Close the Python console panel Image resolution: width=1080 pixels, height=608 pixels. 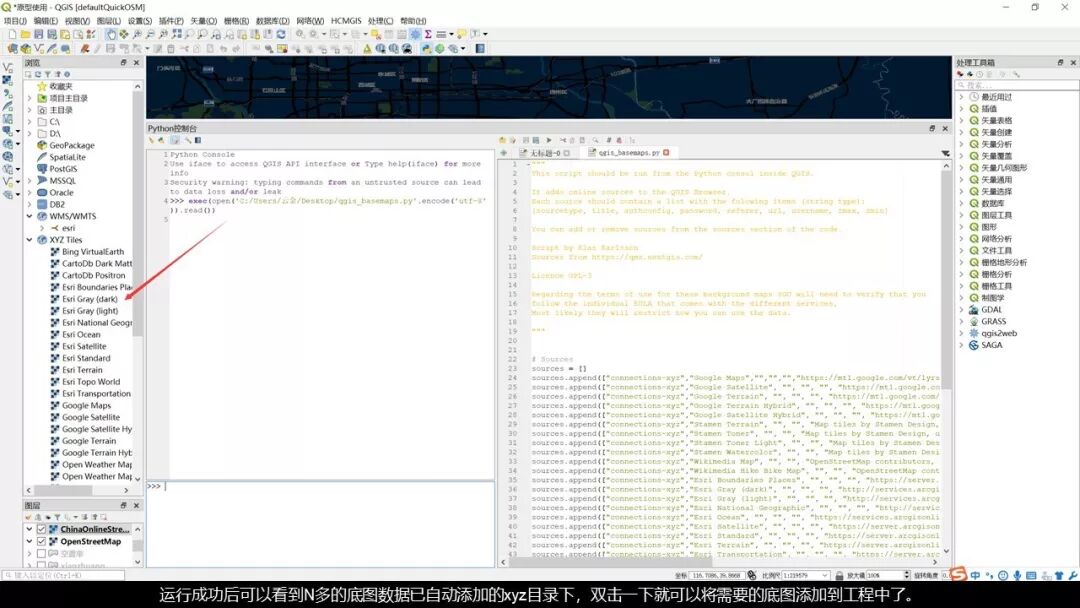pos(945,129)
